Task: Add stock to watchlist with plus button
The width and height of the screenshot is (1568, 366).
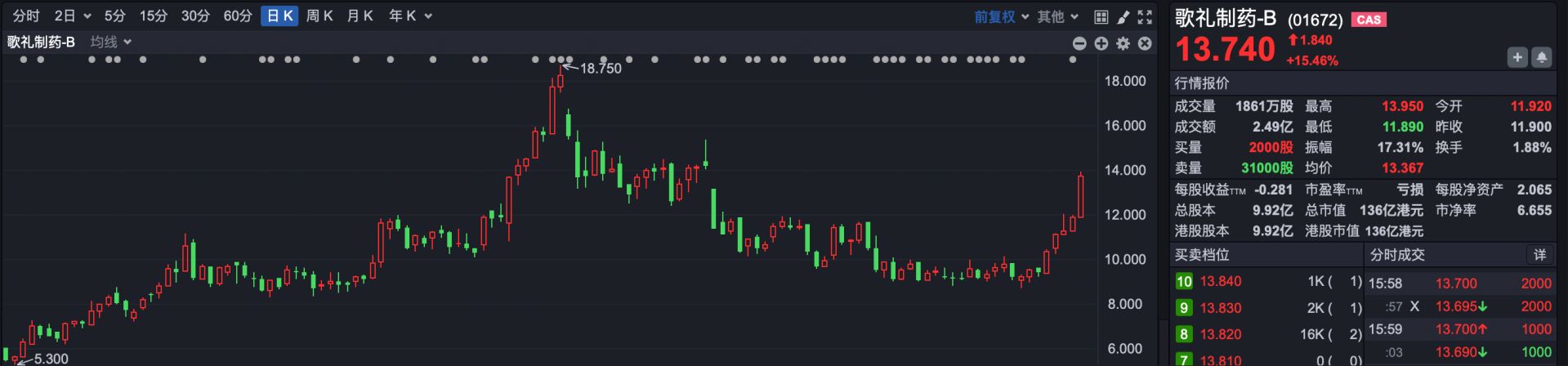Action: click(x=1517, y=57)
